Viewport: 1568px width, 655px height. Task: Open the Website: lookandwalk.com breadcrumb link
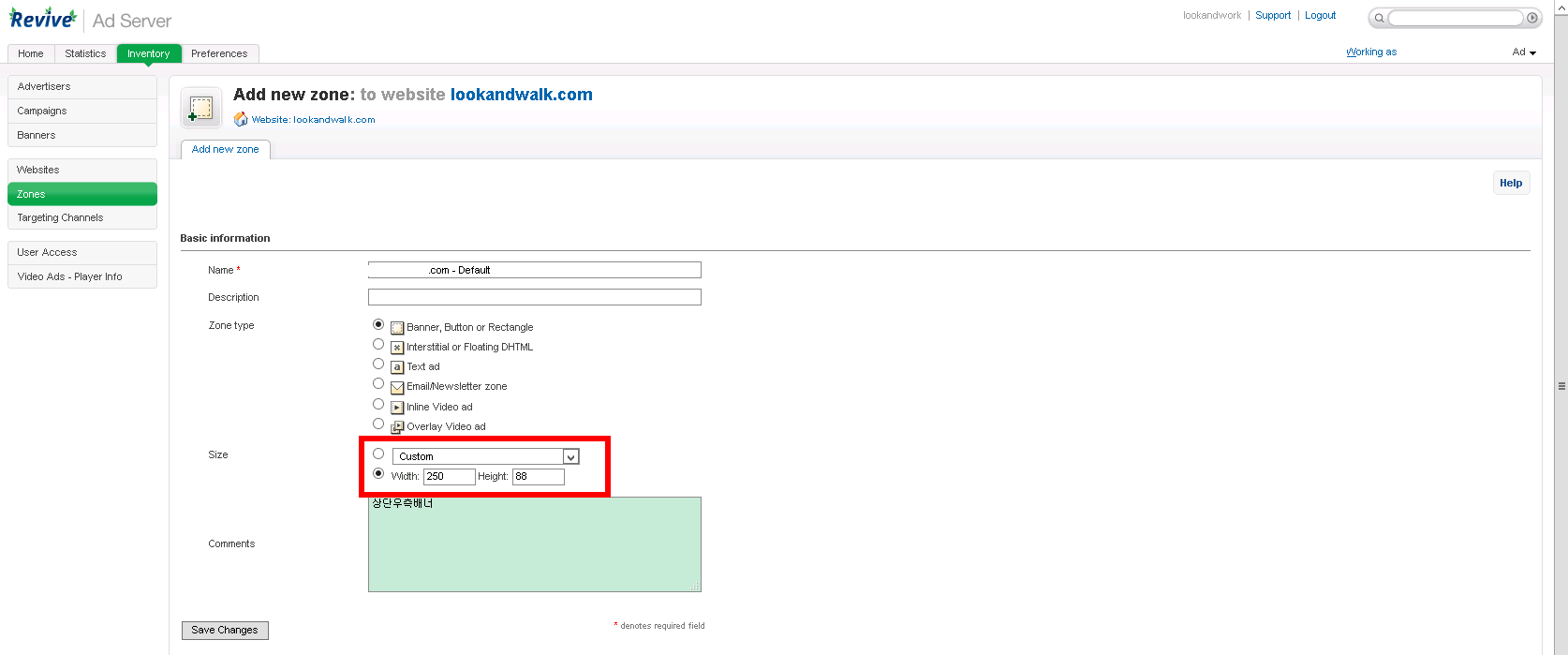(313, 120)
